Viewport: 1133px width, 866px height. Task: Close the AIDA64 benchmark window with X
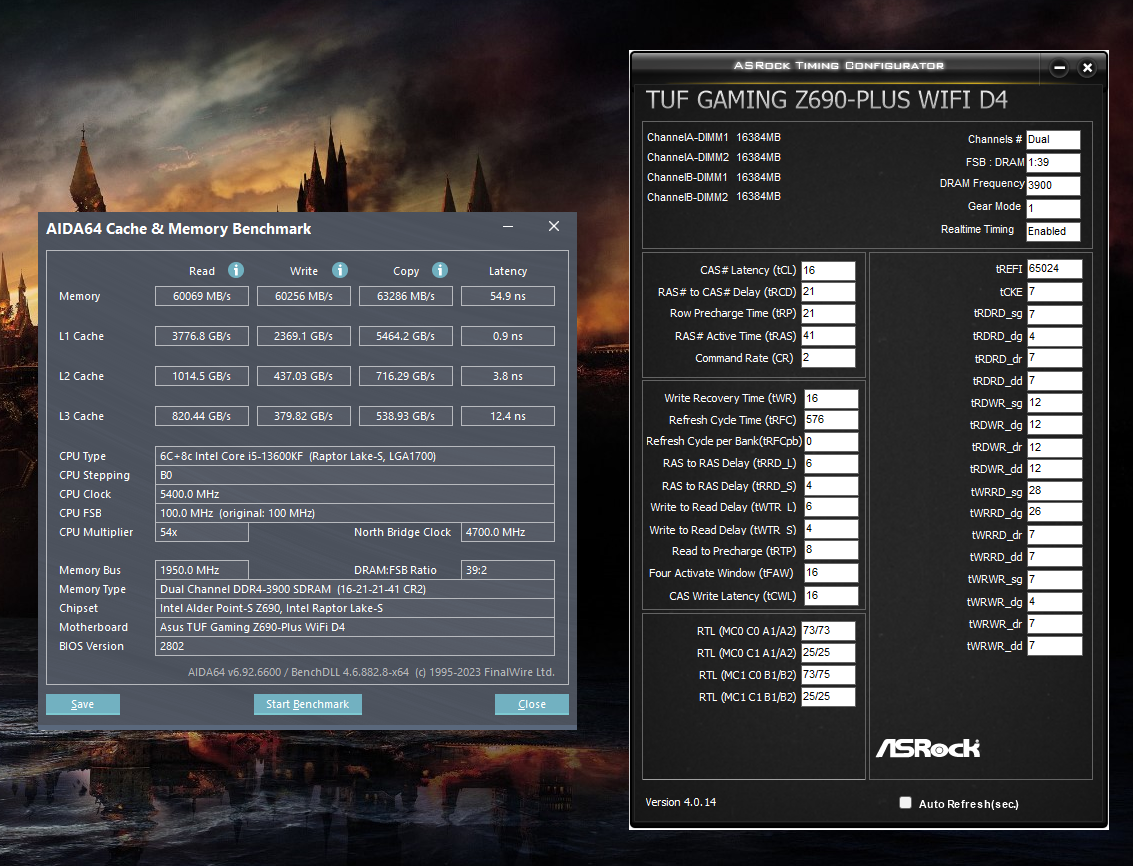tap(554, 227)
